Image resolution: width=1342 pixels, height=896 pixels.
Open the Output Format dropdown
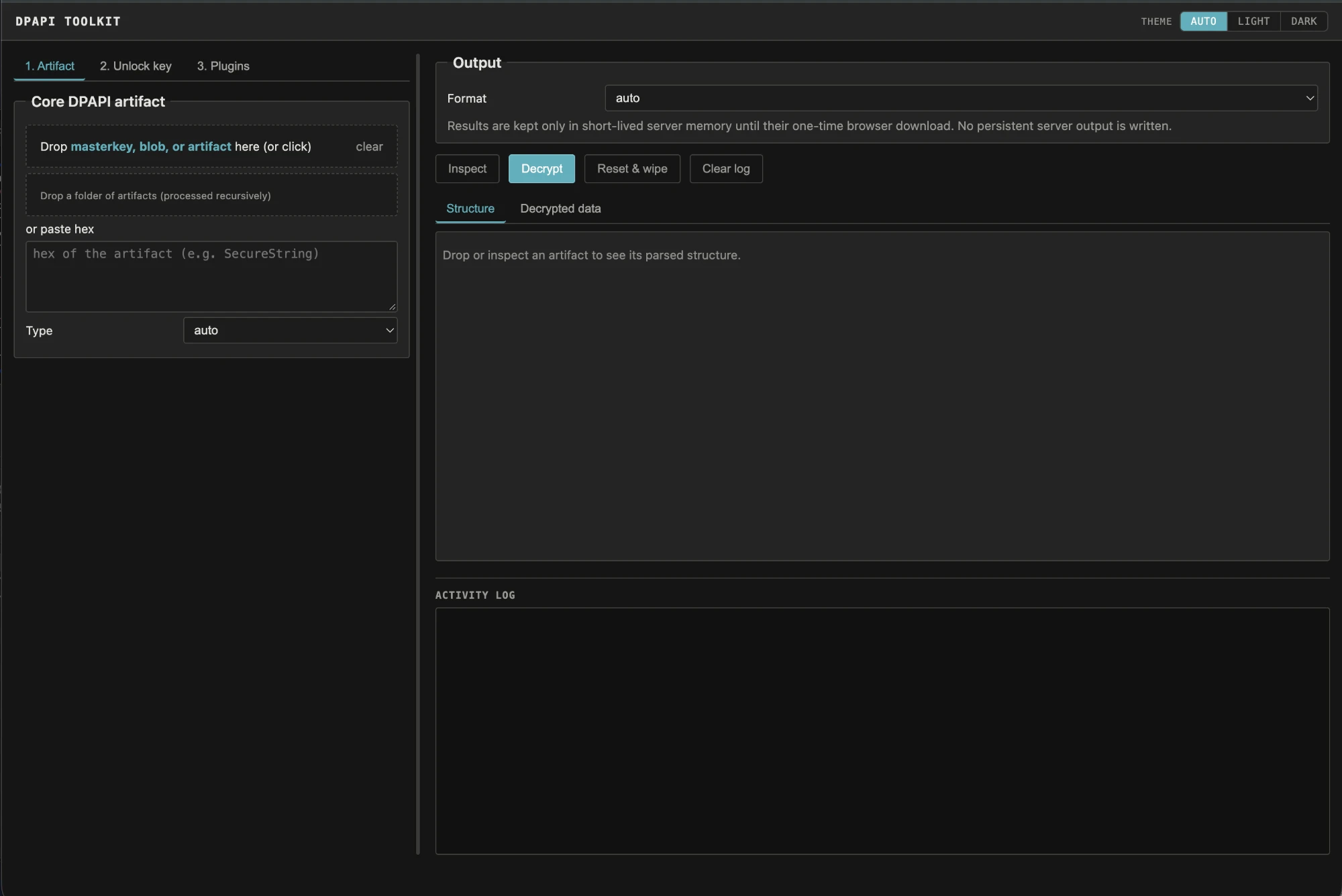[x=961, y=98]
